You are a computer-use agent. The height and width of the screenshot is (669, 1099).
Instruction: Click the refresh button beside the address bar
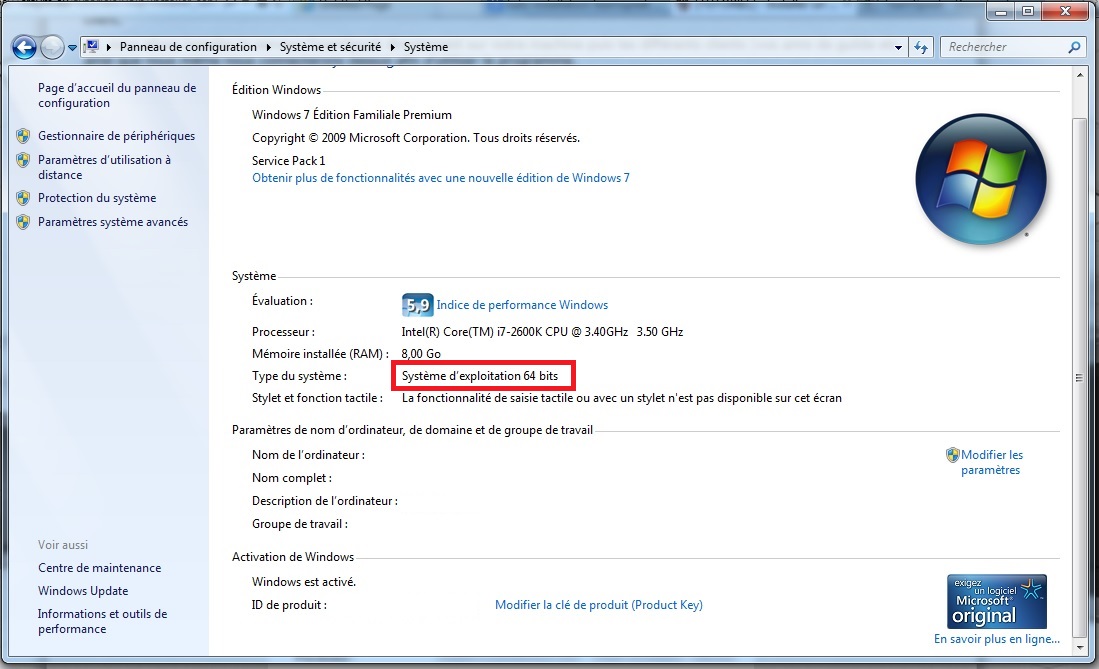(922, 47)
